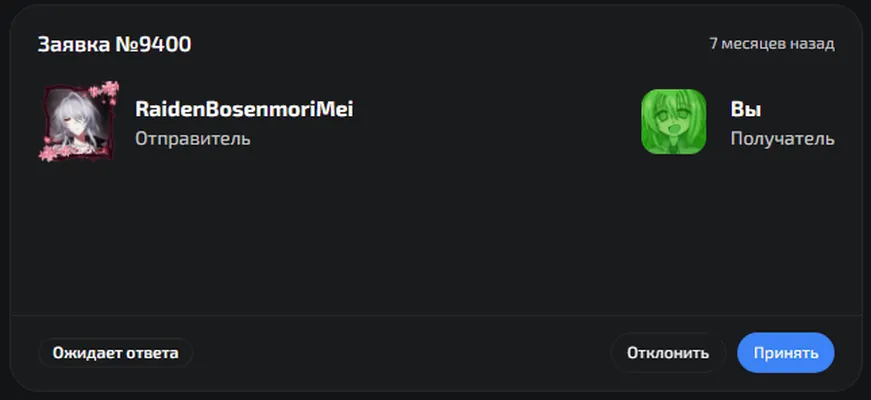Open RaidenBosenmoriMei's avatar picture
The height and width of the screenshot is (400, 871).
[78, 122]
